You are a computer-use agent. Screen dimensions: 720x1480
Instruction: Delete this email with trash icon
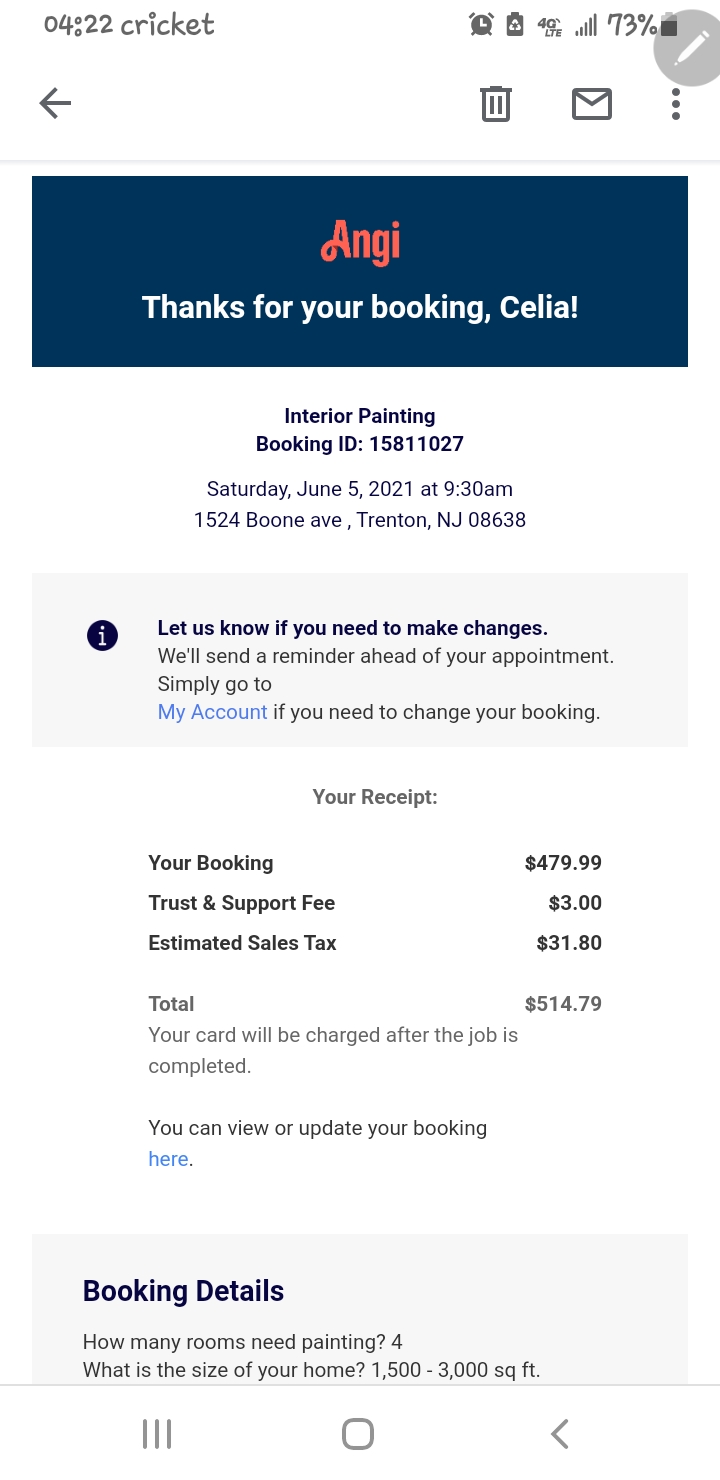click(496, 103)
